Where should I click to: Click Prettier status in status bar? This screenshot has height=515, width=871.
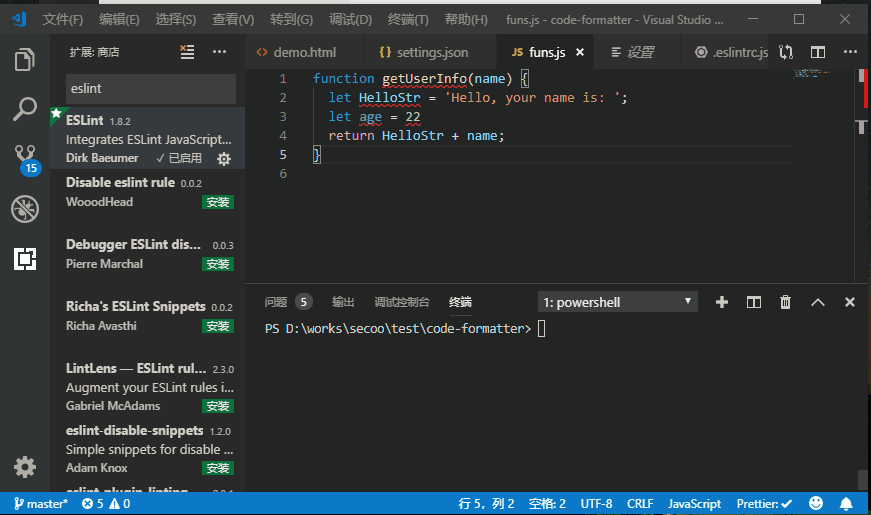(764, 504)
